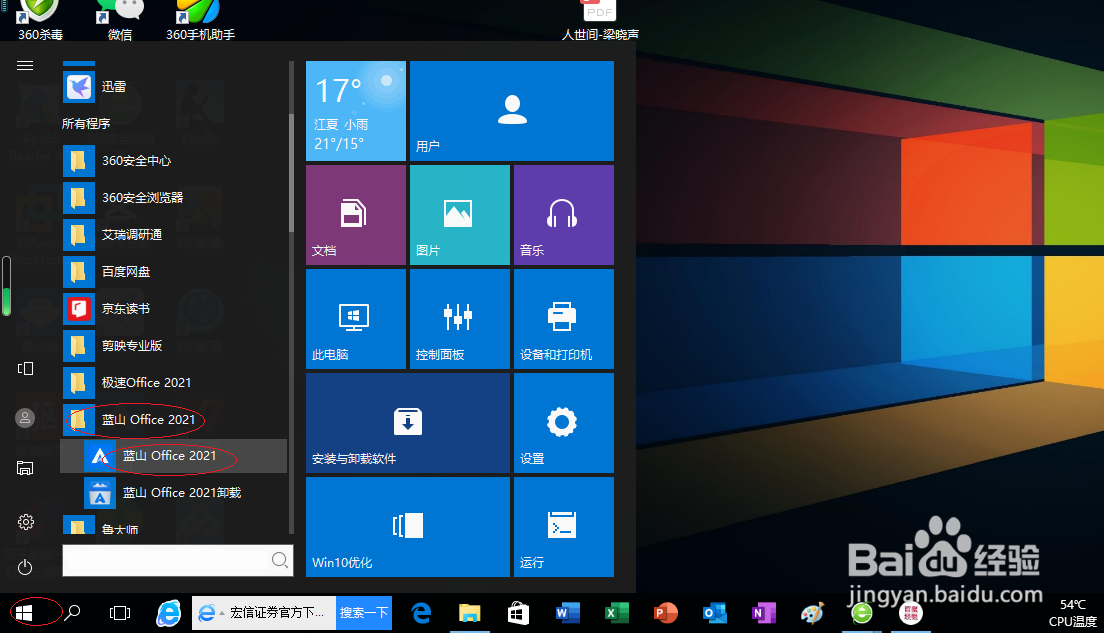This screenshot has width=1104, height=633.
Task: Open Microsoft Edge from taskbar
Action: (421, 613)
